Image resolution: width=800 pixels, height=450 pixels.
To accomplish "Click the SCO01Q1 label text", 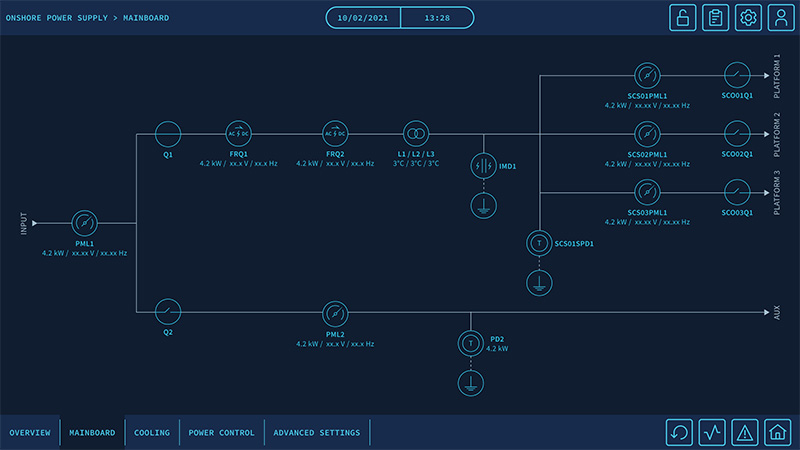I will pos(737,95).
